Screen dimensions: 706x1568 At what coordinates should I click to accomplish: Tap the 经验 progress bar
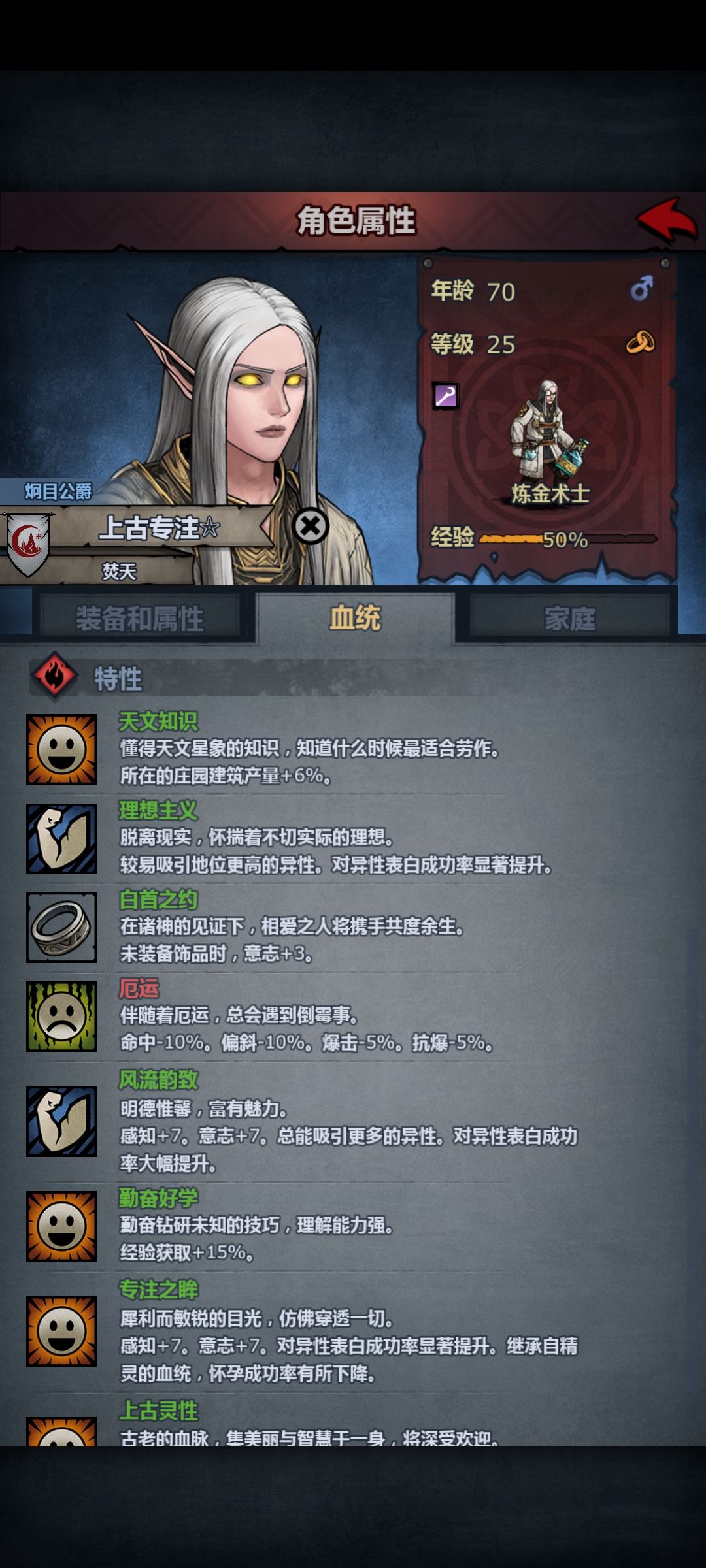pos(567,539)
